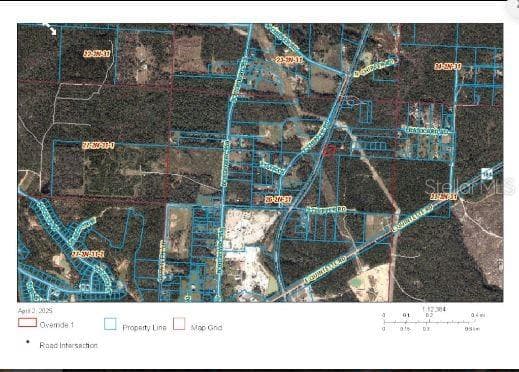Click the Map Grid legend swatch
This screenshot has height=372, width=519.
tap(179, 324)
